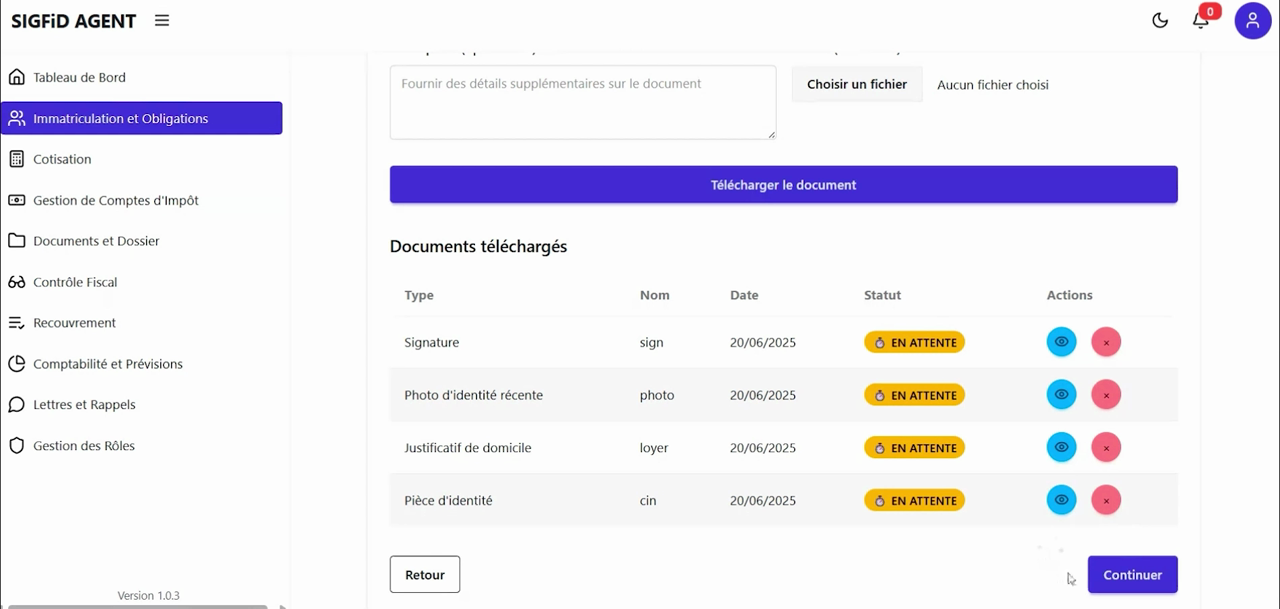Toggle dark mode with the moon icon
Image resolution: width=1280 pixels, height=609 pixels.
1160,19
